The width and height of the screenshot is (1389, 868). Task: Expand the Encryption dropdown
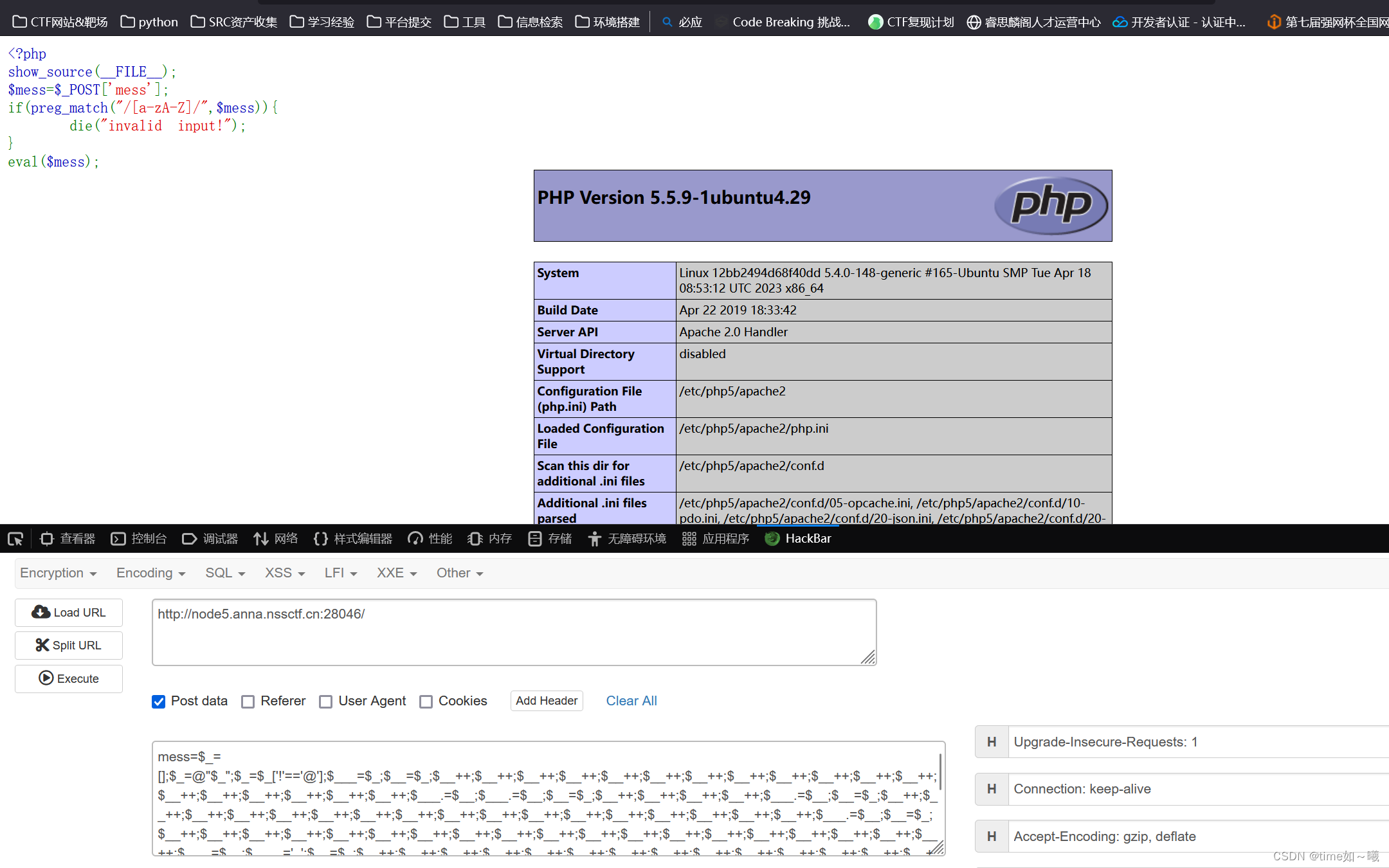(x=58, y=573)
